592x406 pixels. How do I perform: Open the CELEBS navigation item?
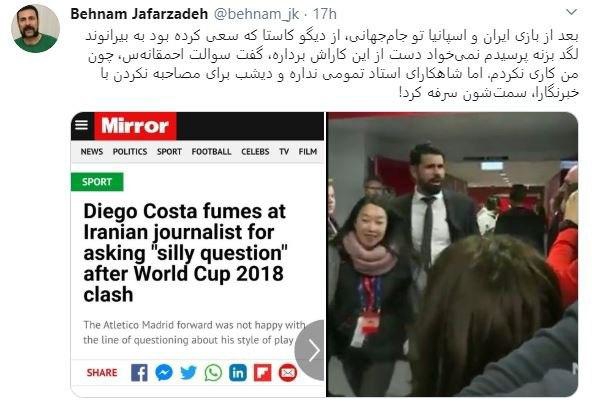[x=255, y=151]
